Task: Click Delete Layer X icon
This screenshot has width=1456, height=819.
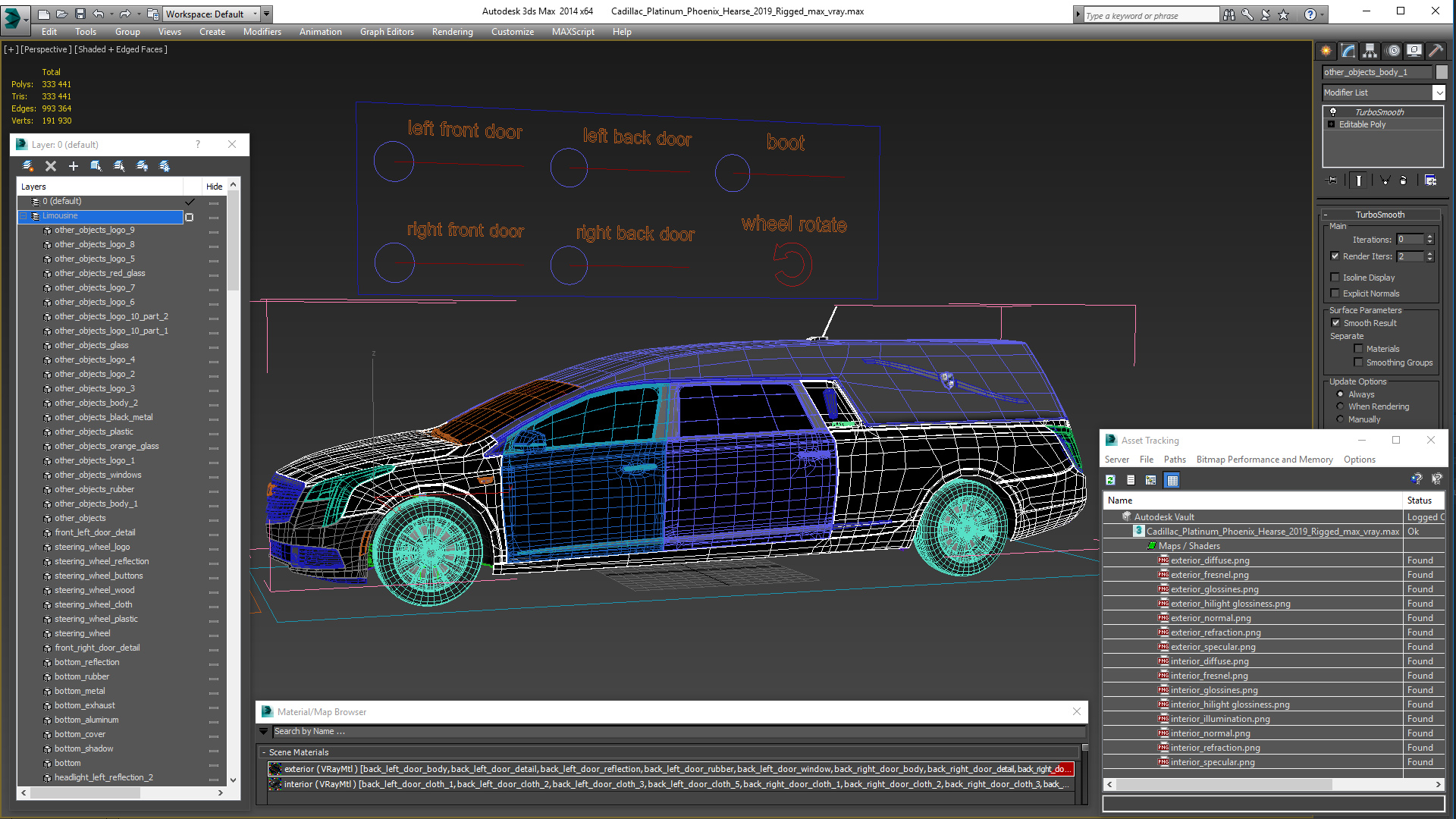Action: (x=51, y=166)
